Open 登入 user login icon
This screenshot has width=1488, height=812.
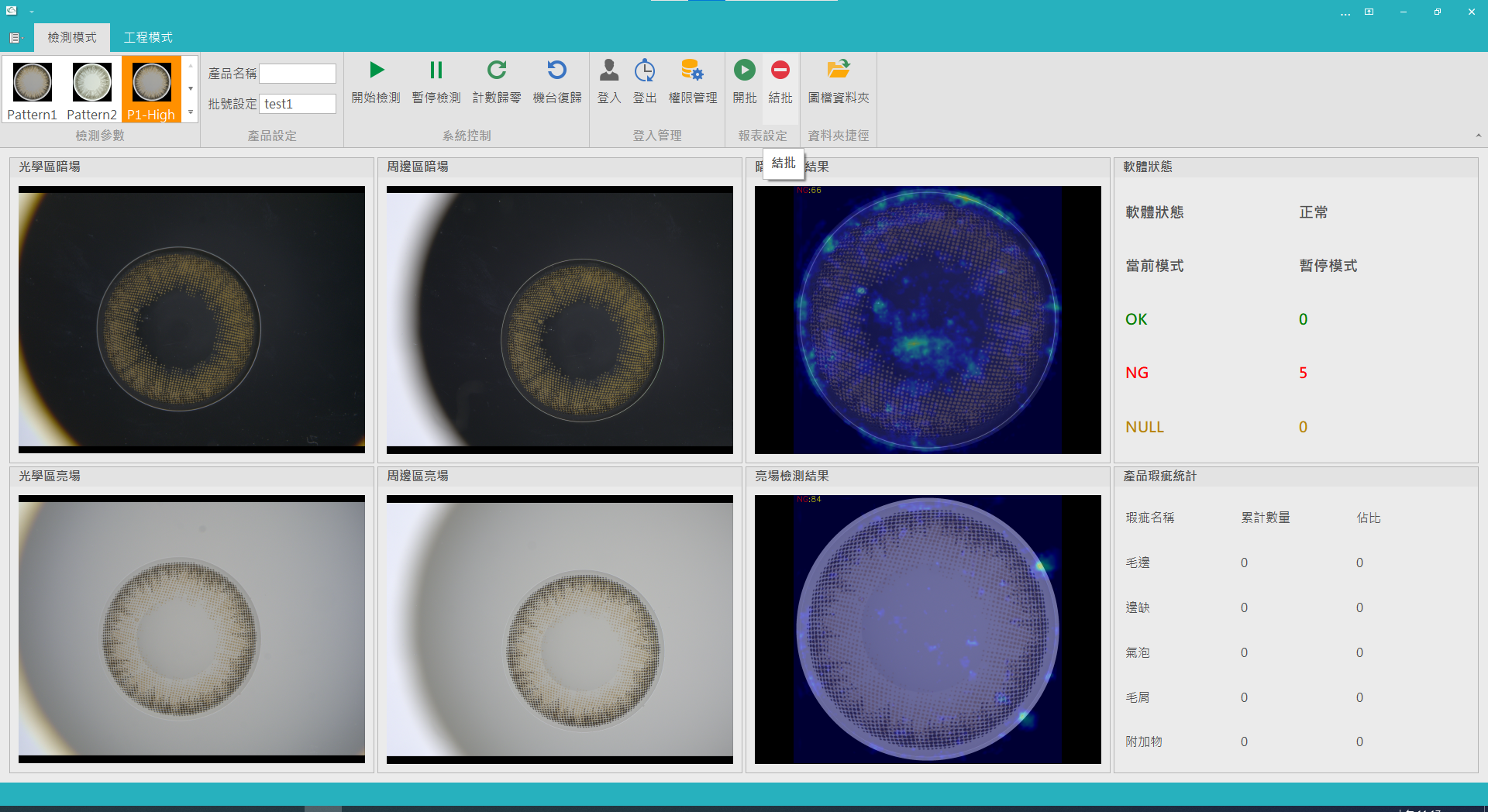coord(609,71)
